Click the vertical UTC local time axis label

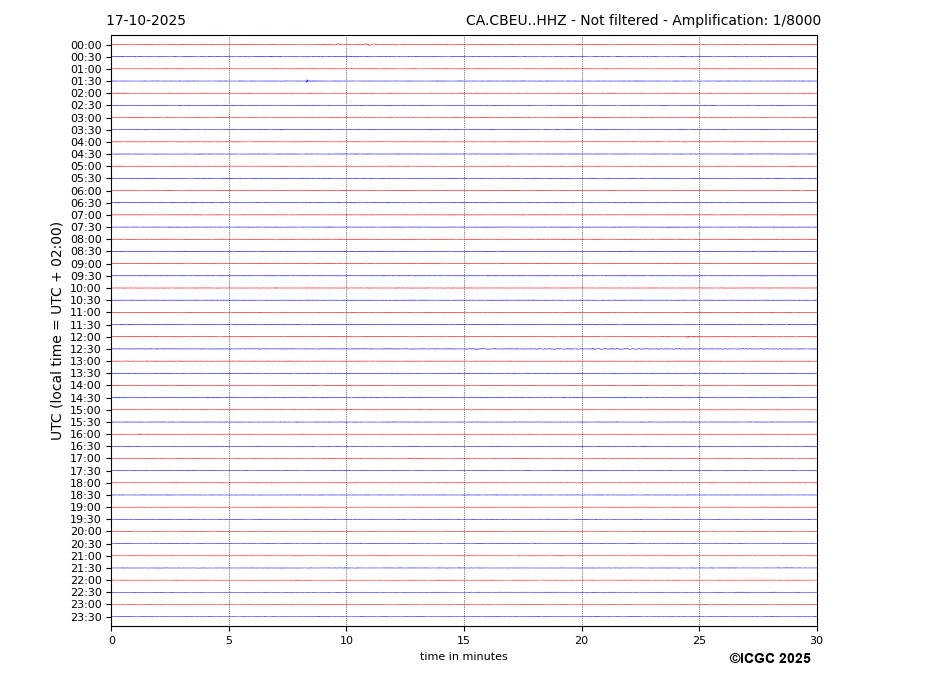point(58,331)
